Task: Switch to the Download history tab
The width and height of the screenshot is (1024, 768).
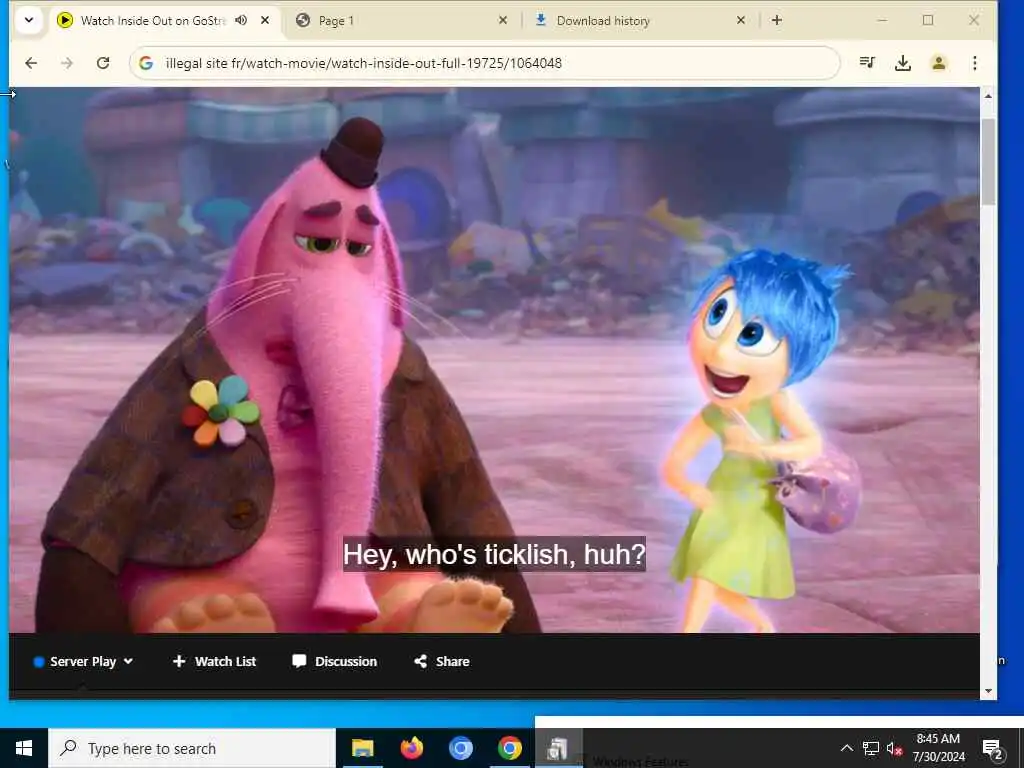Action: (x=640, y=20)
